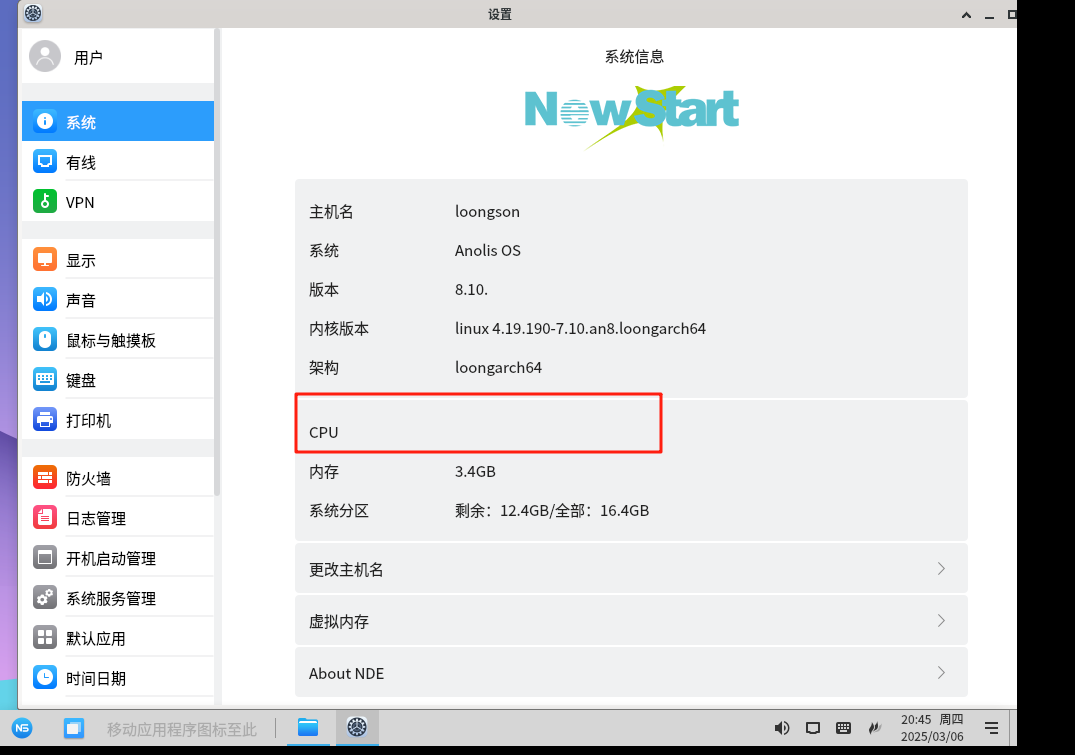Open the VPN settings icon

point(44,202)
